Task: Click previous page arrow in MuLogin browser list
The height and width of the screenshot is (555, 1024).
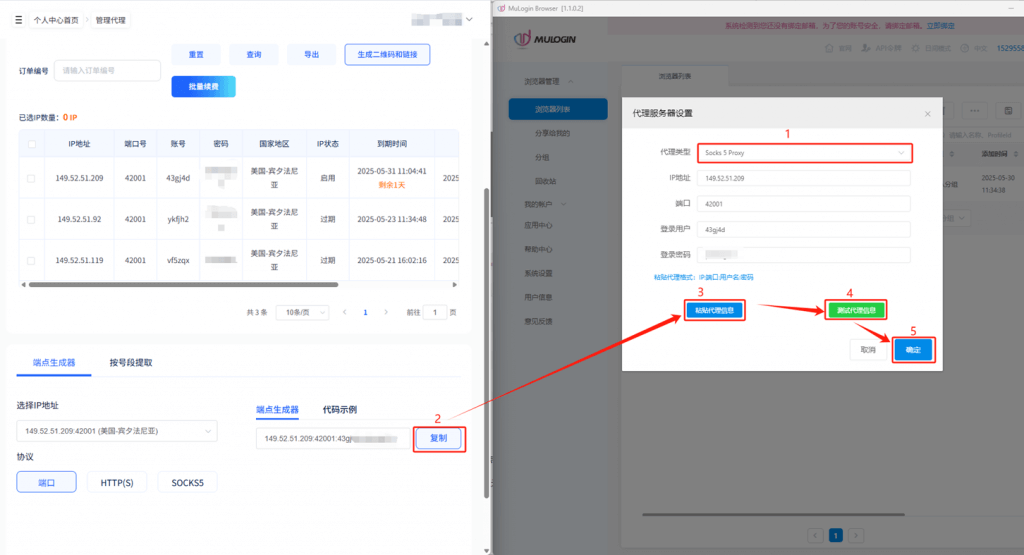Action: pyautogui.click(x=815, y=535)
